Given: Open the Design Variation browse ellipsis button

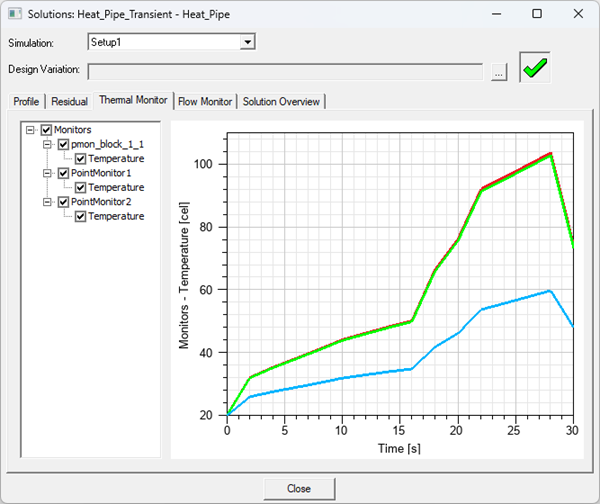Looking at the screenshot, I should [499, 72].
